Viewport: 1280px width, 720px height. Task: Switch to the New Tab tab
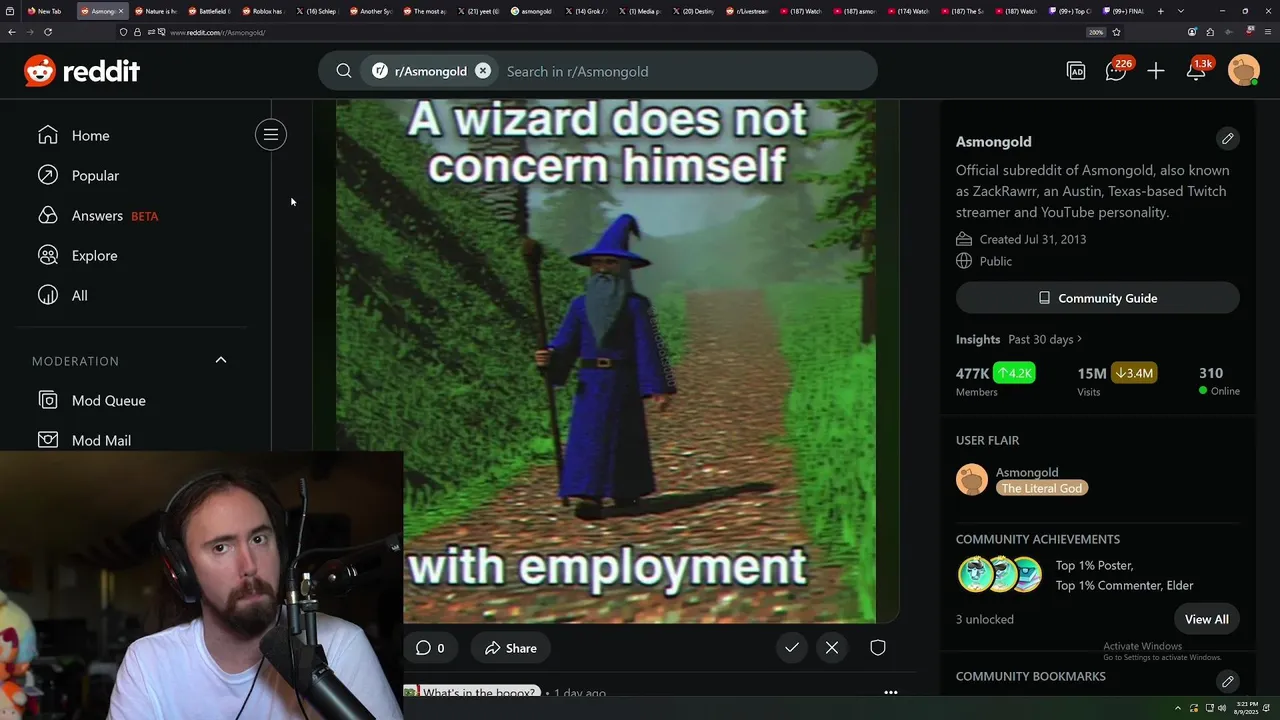(44, 11)
